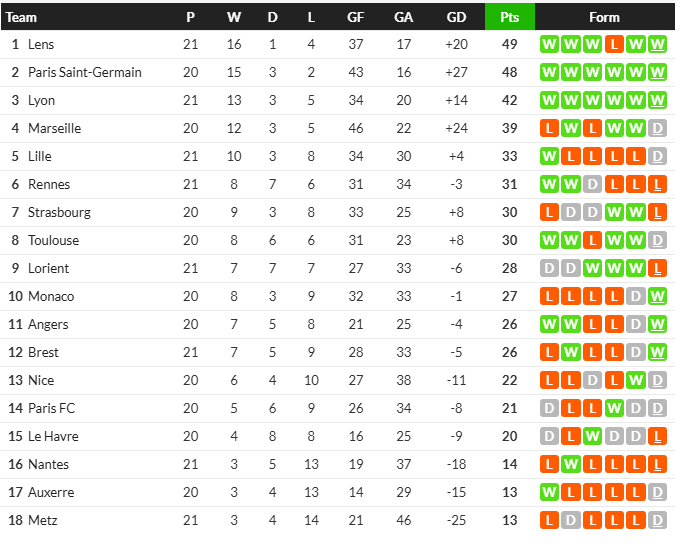The height and width of the screenshot is (554, 683).
Task: Click Monaco's last green W form badge
Action: 657,296
